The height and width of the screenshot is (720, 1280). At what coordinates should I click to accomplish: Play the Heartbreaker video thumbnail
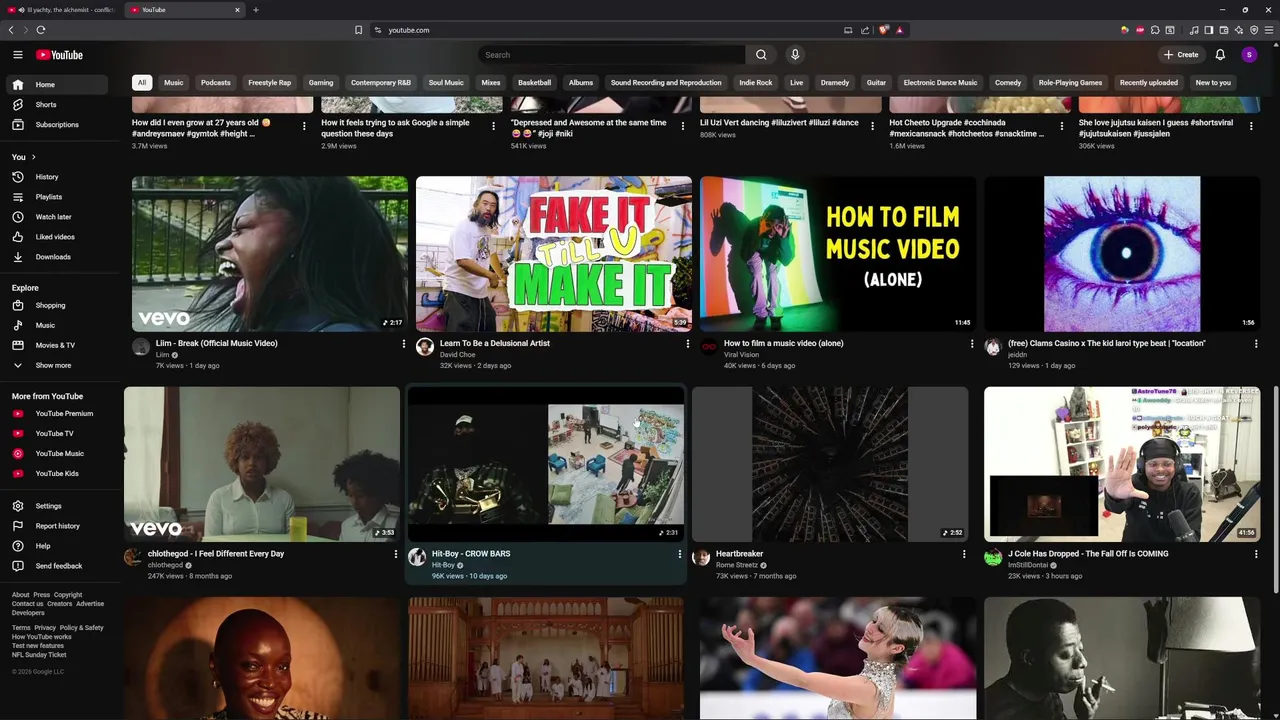[830, 464]
